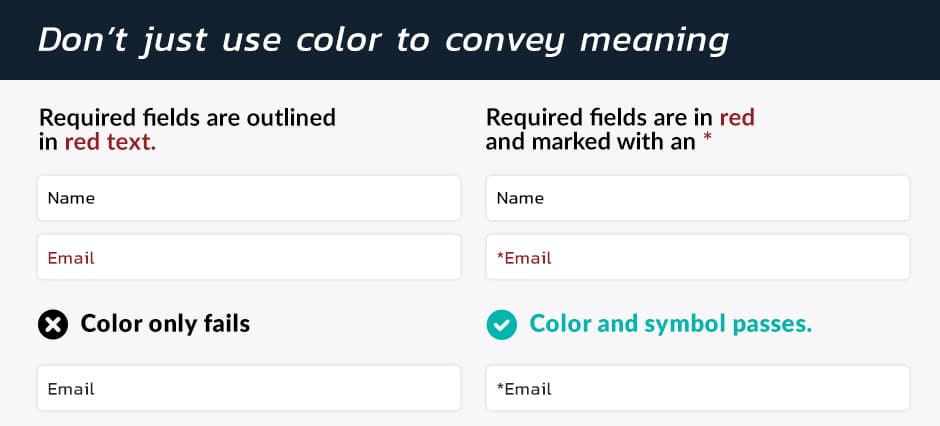Click the red word 'red' in right heading
Image resolution: width=940 pixels, height=426 pixels.
click(x=737, y=117)
